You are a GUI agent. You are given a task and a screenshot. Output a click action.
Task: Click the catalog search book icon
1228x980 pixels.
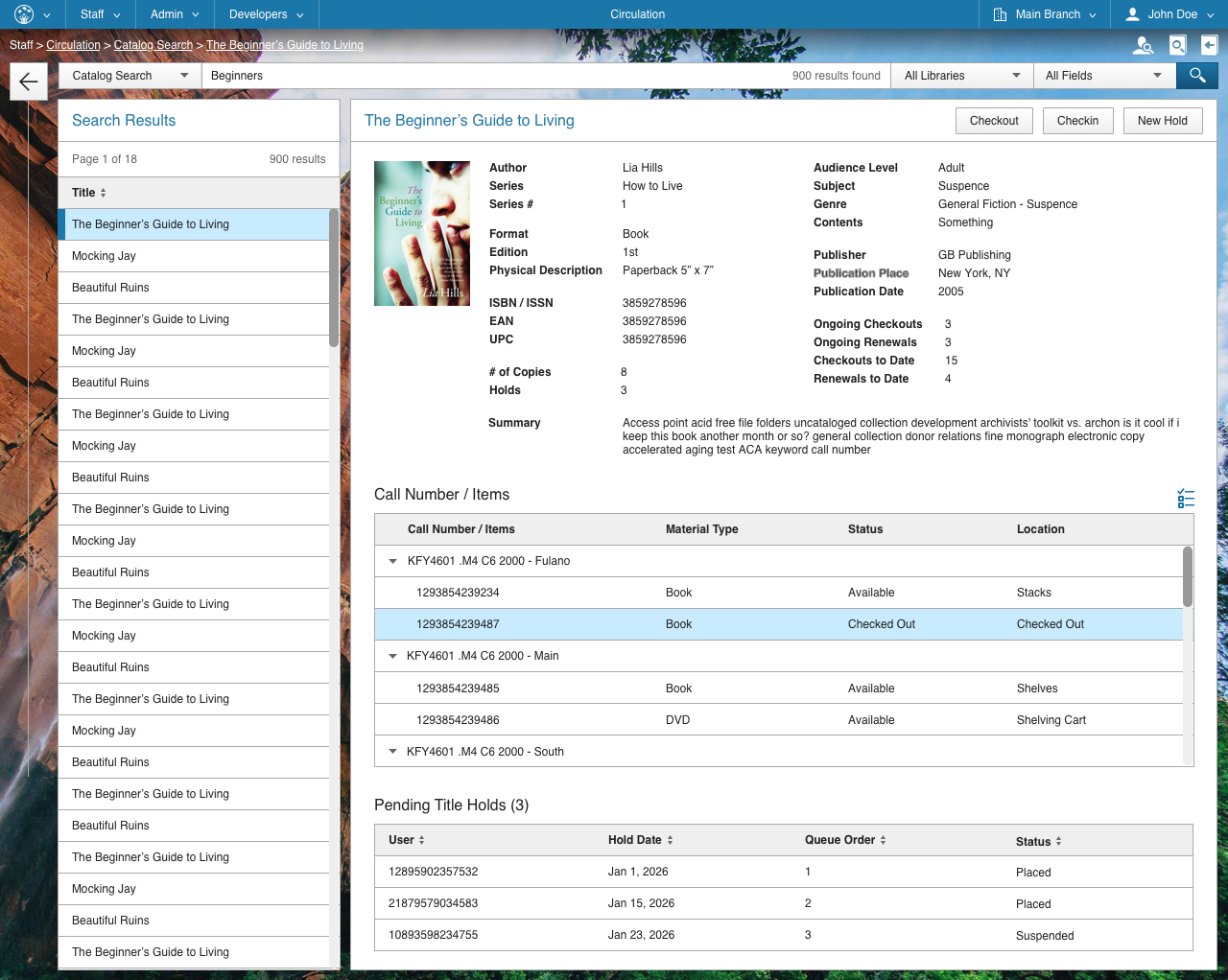click(1177, 44)
